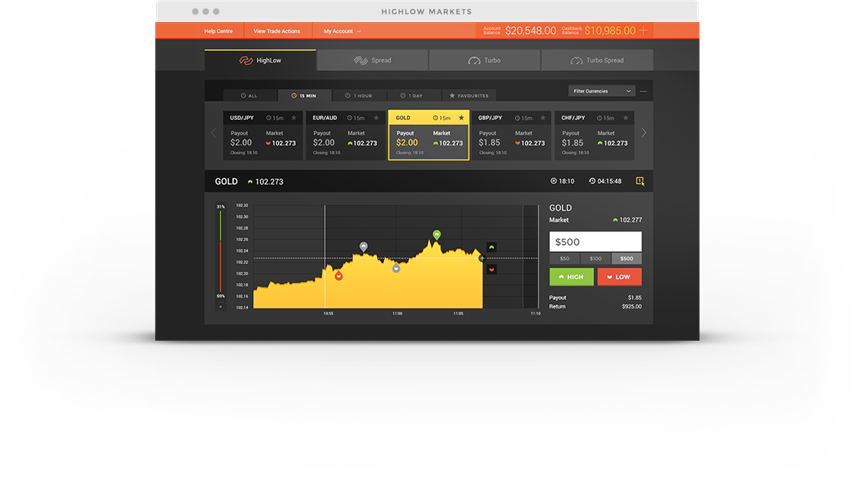Click the $500 investment amount field
Image resolution: width=855 pixels, height=477 pixels.
coord(596,242)
